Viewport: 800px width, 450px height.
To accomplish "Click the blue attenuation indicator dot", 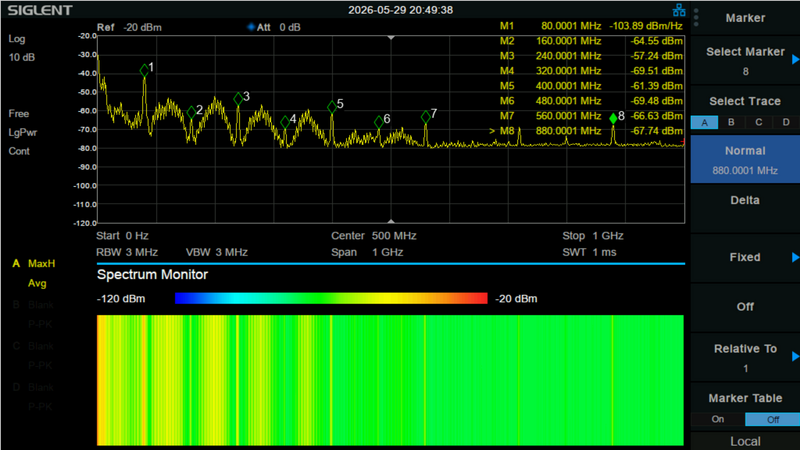I will tap(251, 27).
